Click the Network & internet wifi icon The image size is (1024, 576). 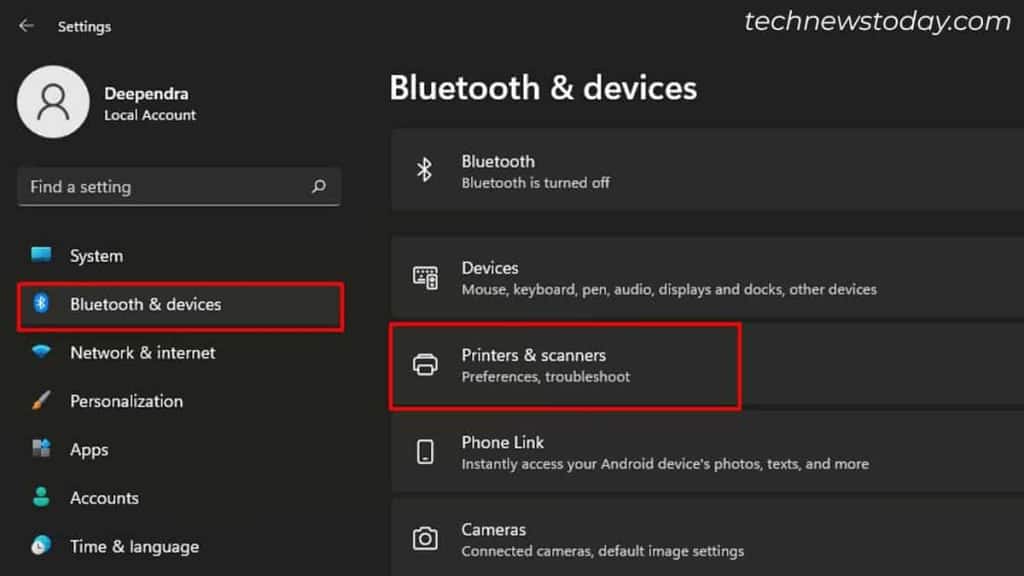tap(42, 352)
